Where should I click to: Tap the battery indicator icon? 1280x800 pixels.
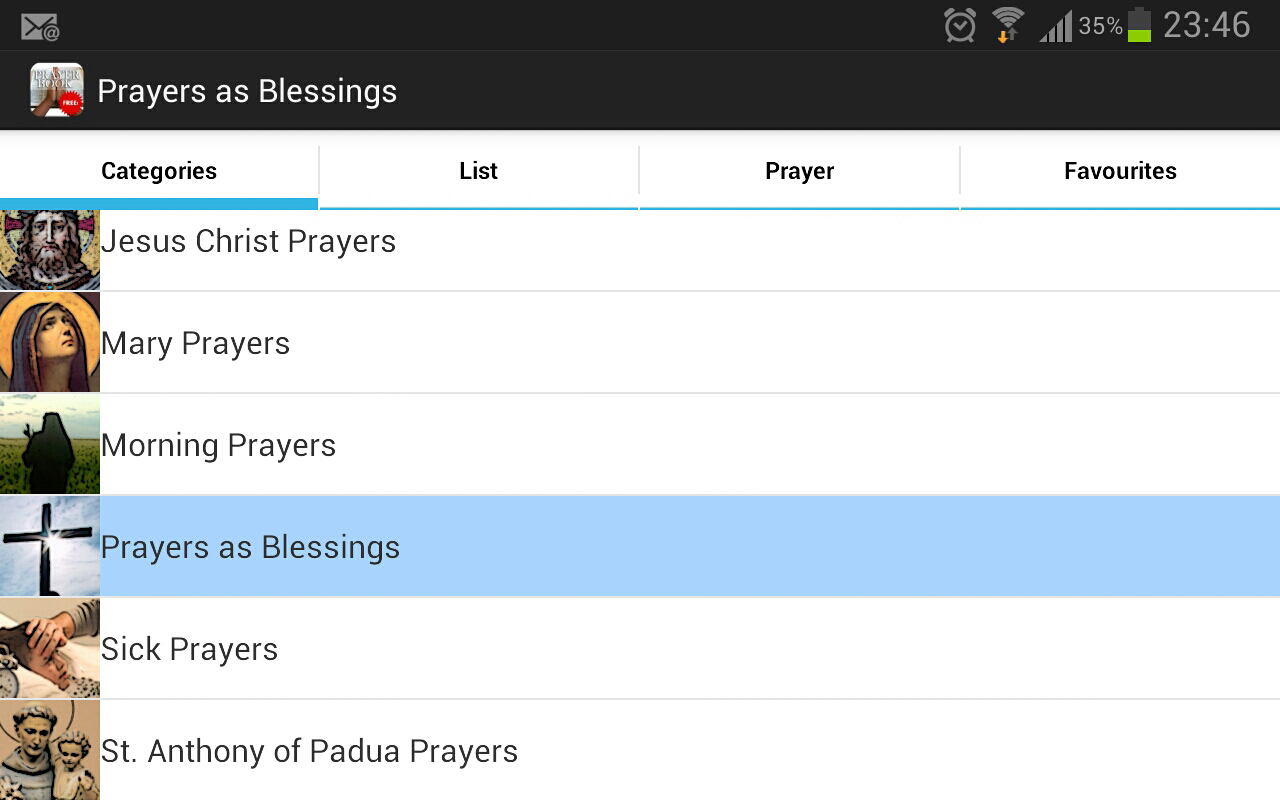pyautogui.click(x=1139, y=25)
